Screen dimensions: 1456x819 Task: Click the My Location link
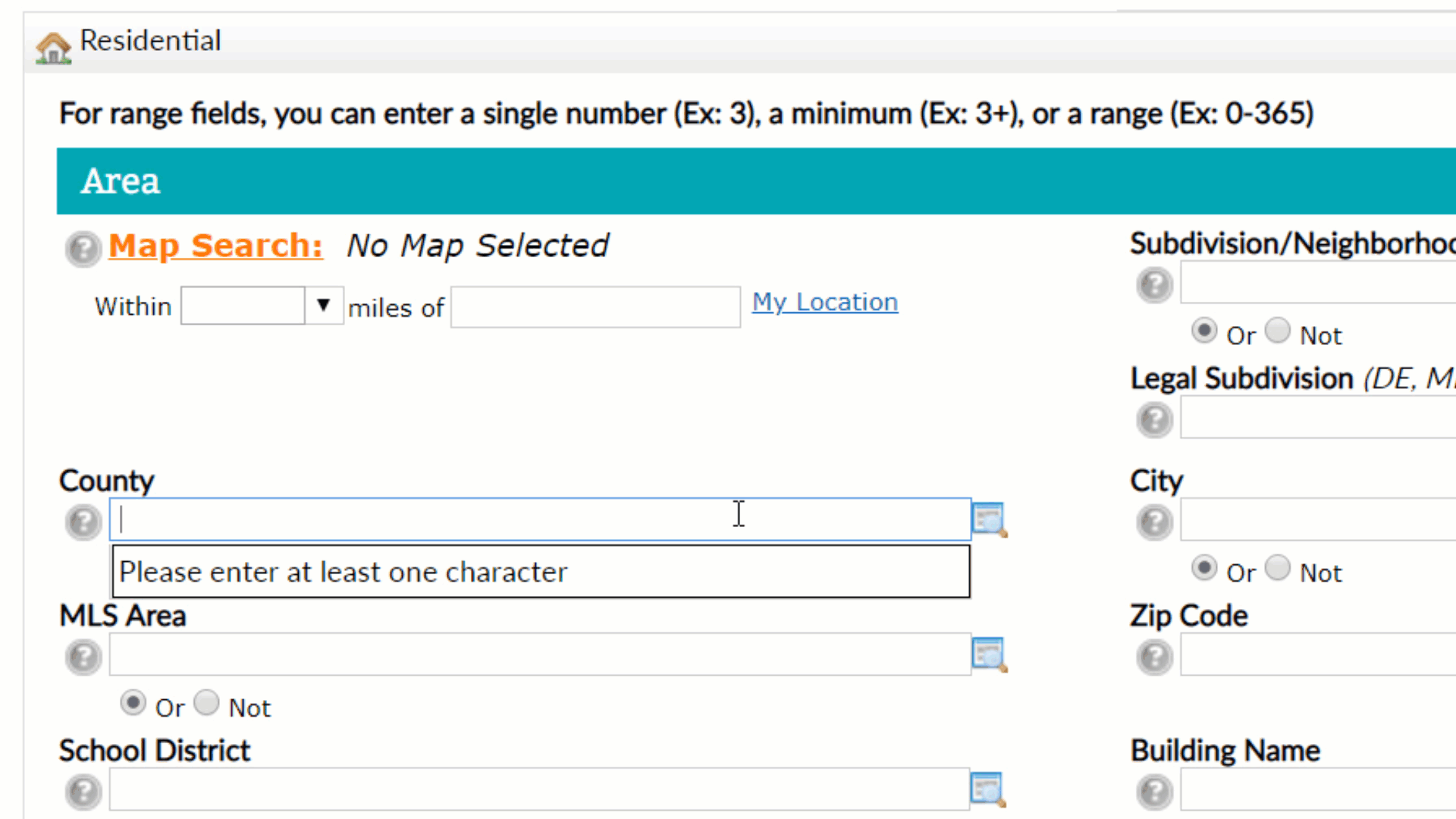click(x=824, y=302)
